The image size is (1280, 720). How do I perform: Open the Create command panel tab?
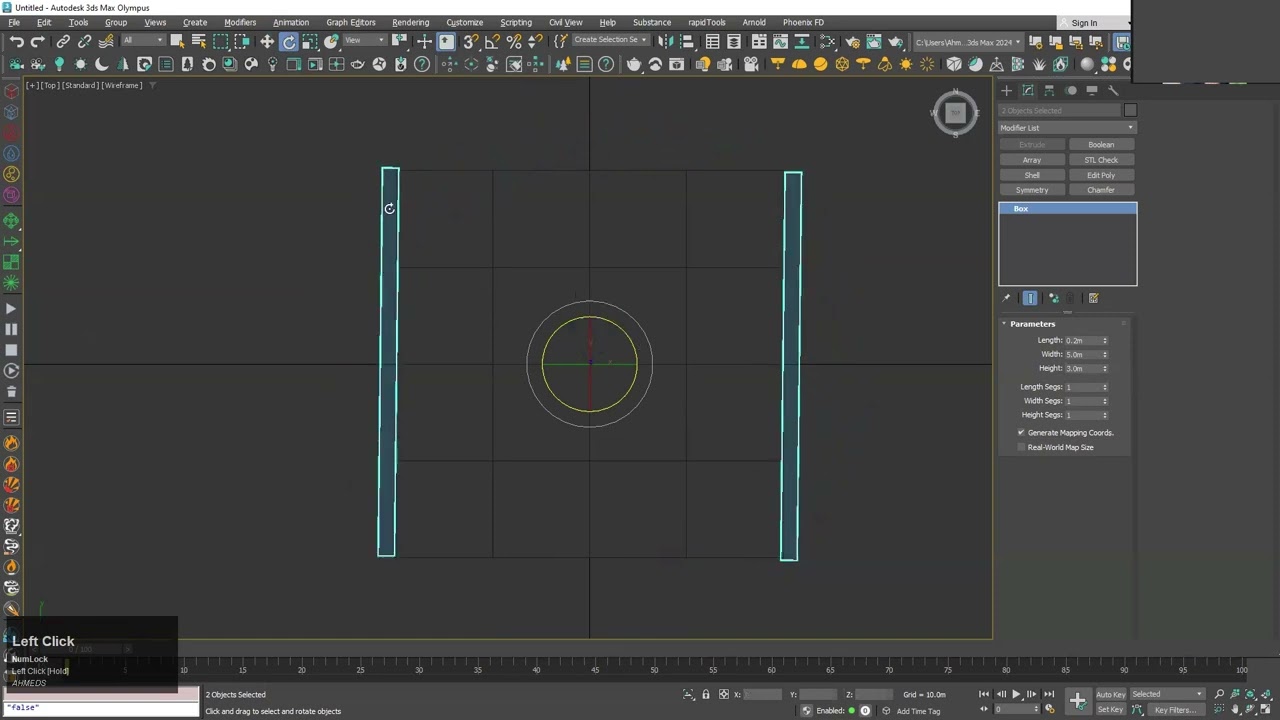click(x=1007, y=90)
